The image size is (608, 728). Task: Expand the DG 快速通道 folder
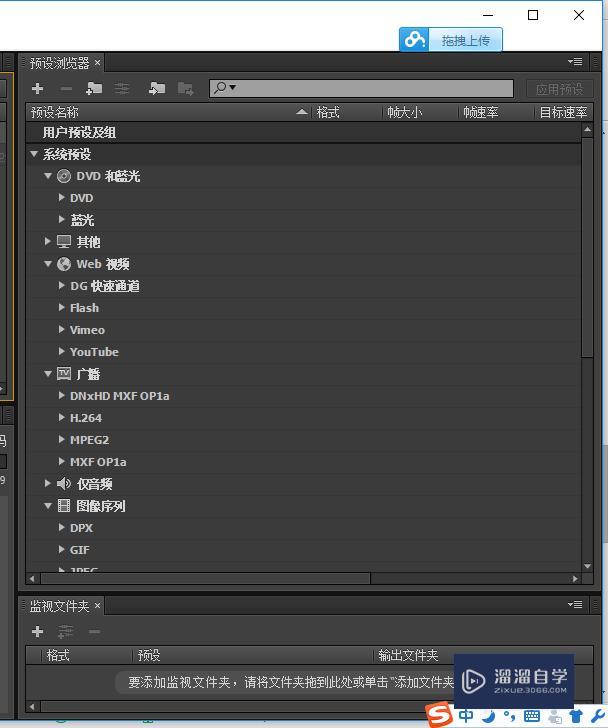pos(61,286)
